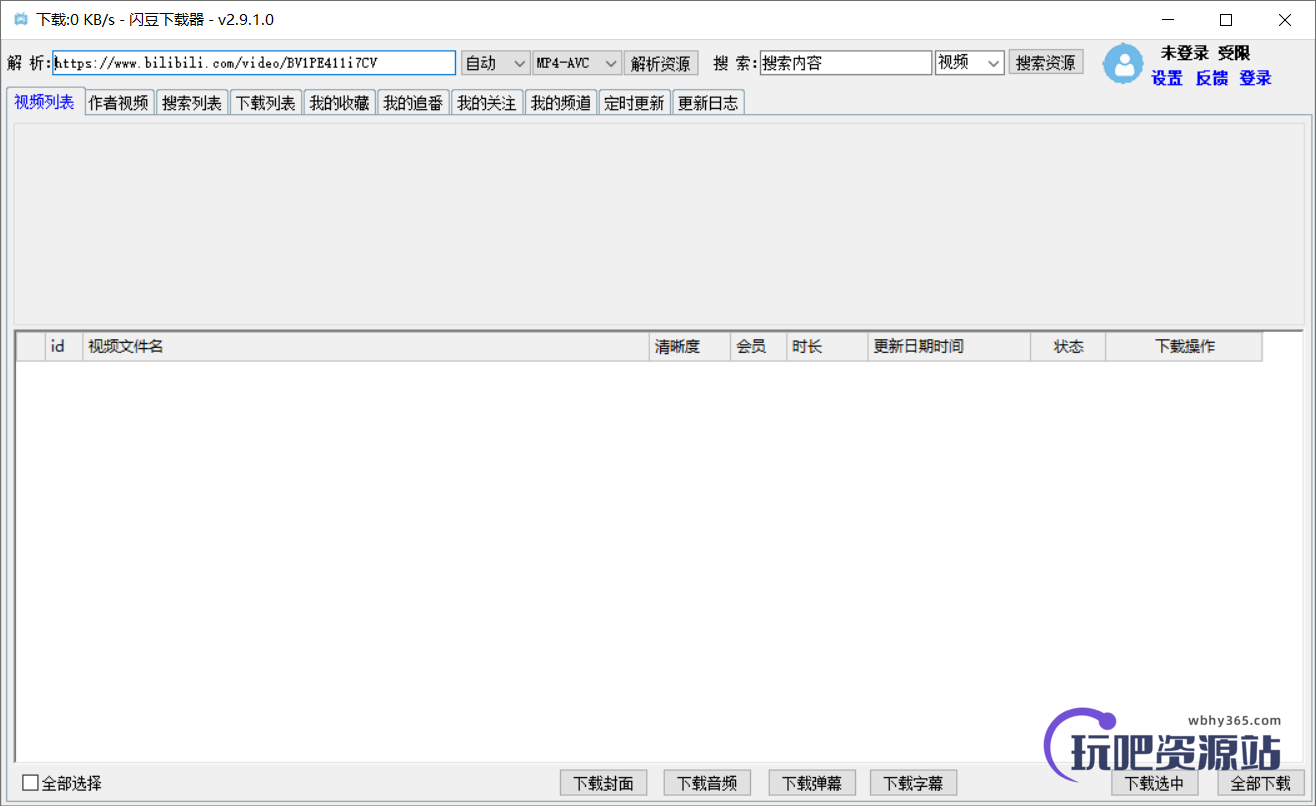The height and width of the screenshot is (806, 1316).
Task: Open the 反馈 link
Action: point(1212,78)
